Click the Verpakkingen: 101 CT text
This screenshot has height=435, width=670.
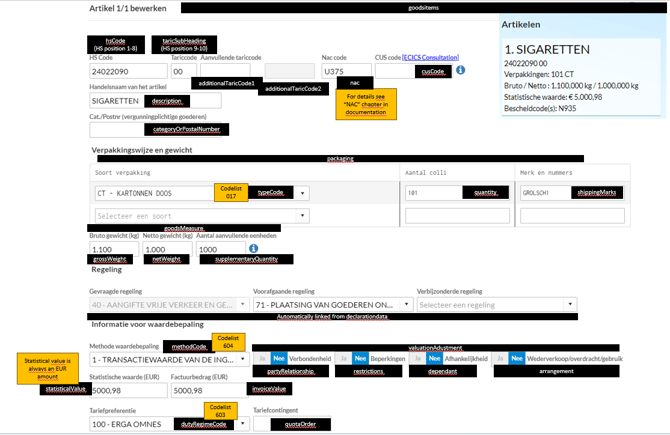tap(539, 74)
